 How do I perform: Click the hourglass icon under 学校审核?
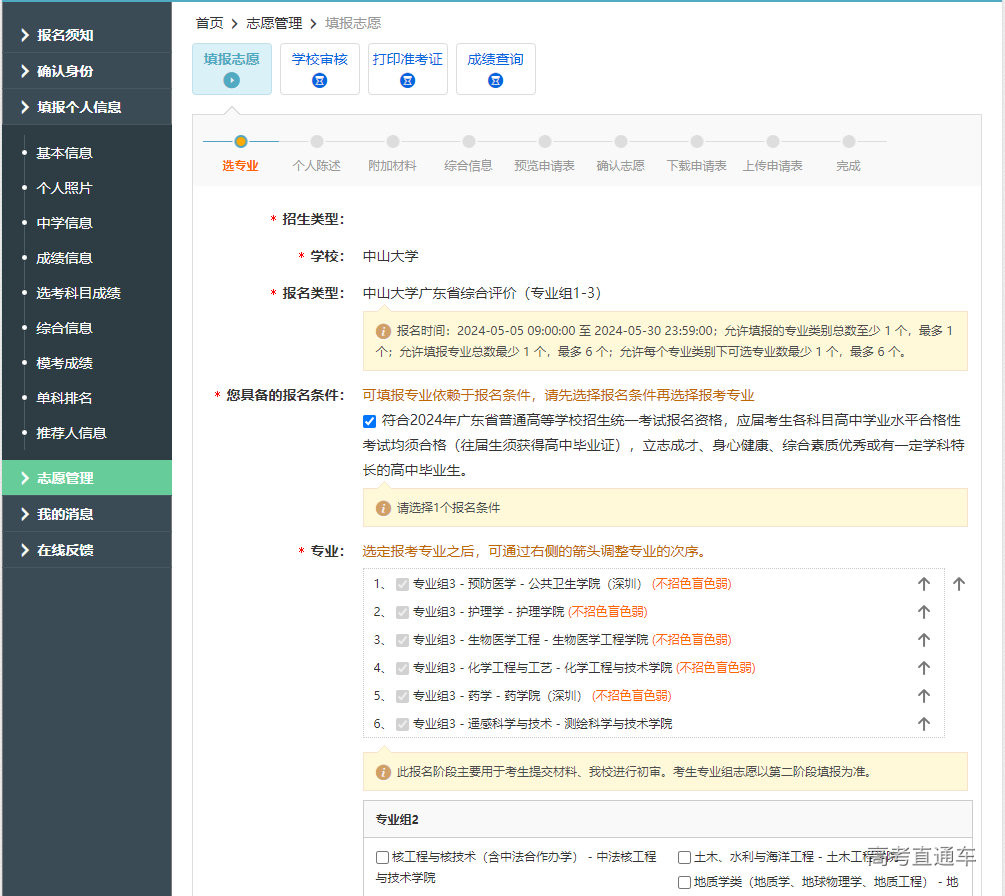click(320, 80)
